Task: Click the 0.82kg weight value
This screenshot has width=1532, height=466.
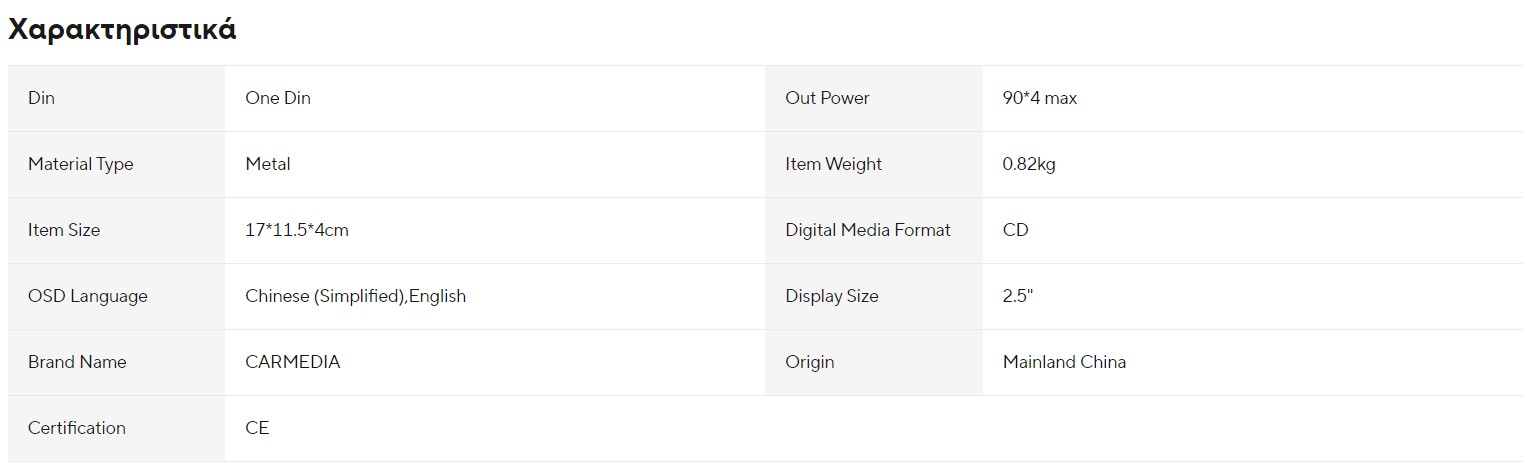Action: coord(1029,164)
